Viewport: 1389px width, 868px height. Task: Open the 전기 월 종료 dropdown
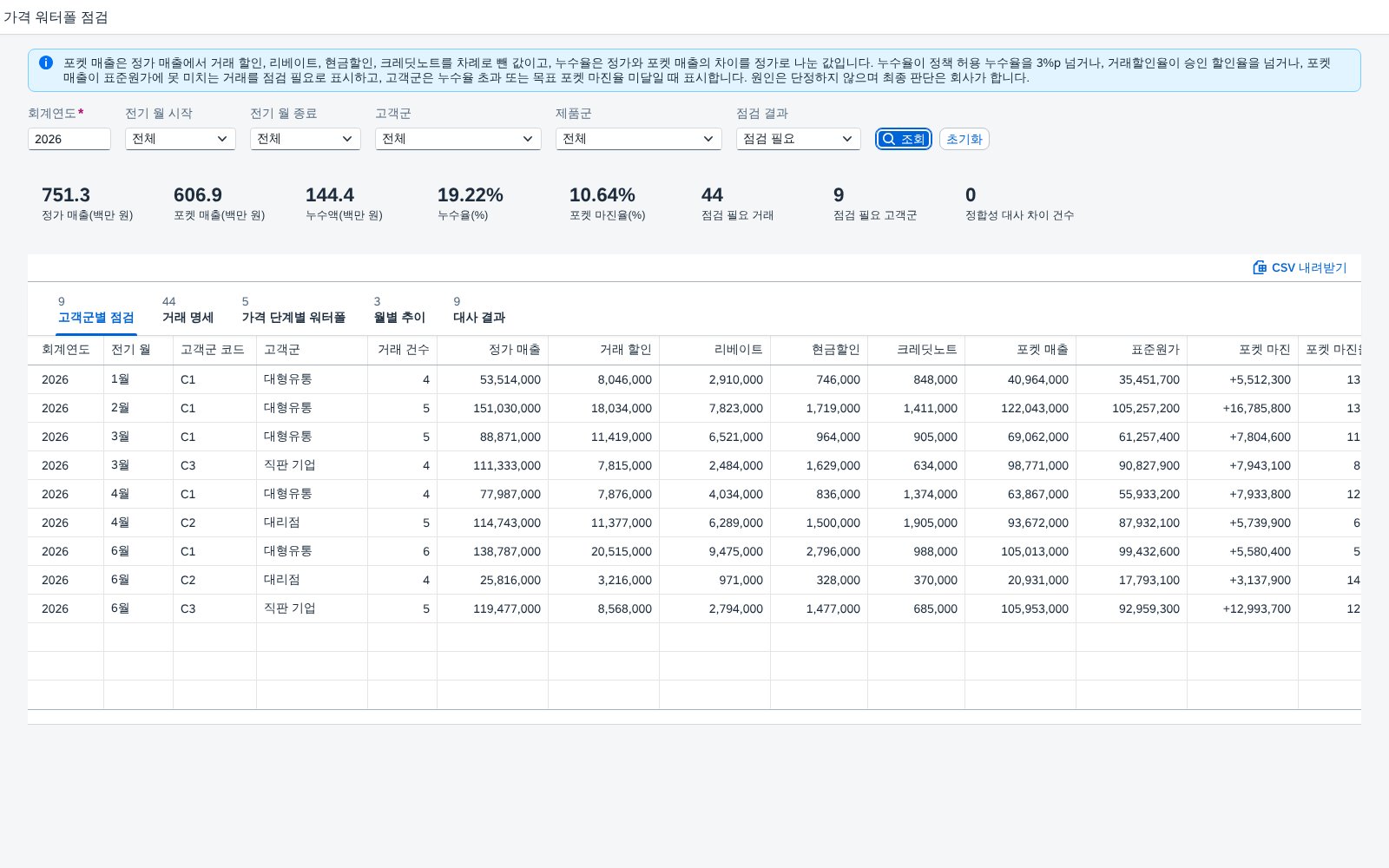(306, 139)
